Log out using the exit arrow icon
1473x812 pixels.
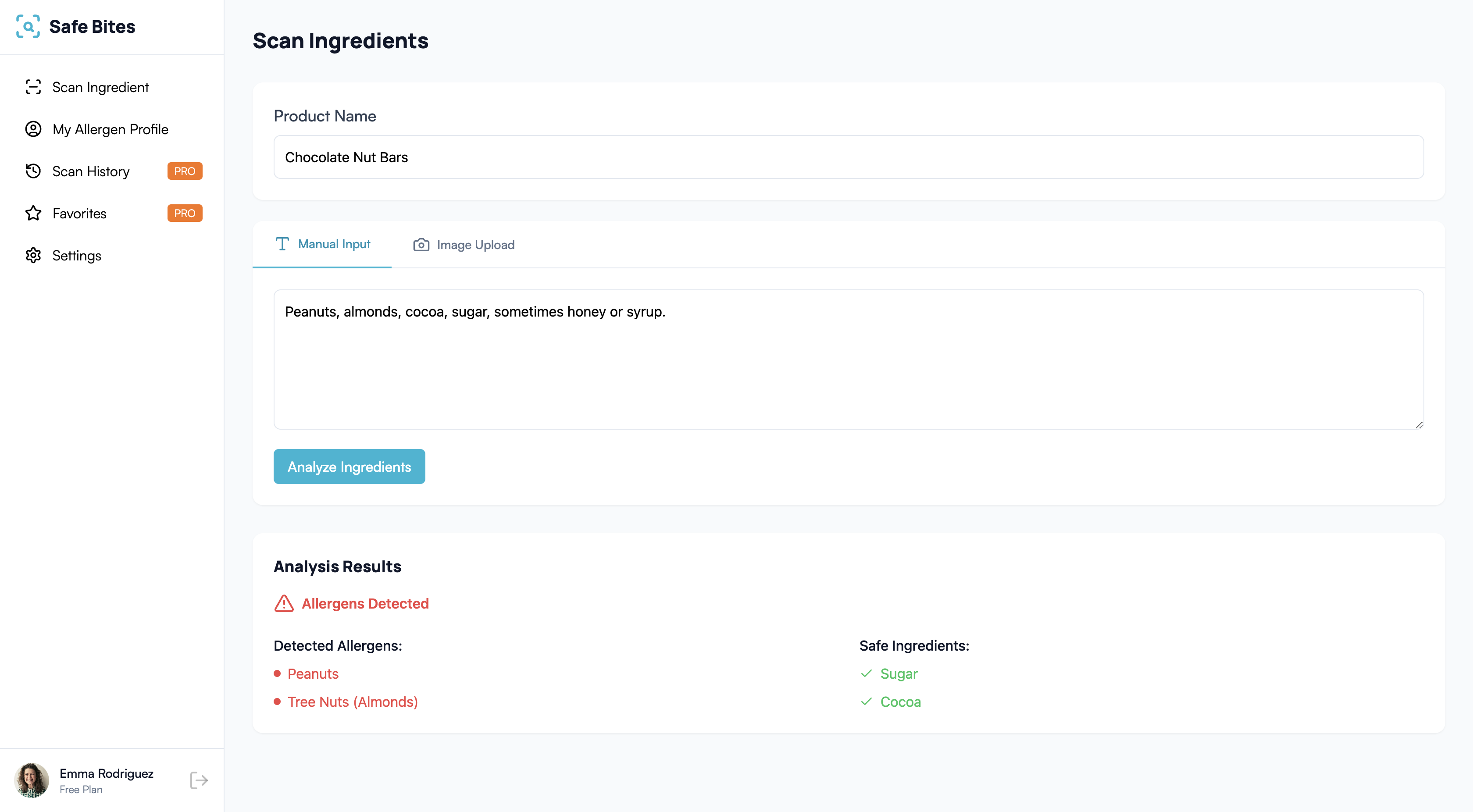coord(198,780)
